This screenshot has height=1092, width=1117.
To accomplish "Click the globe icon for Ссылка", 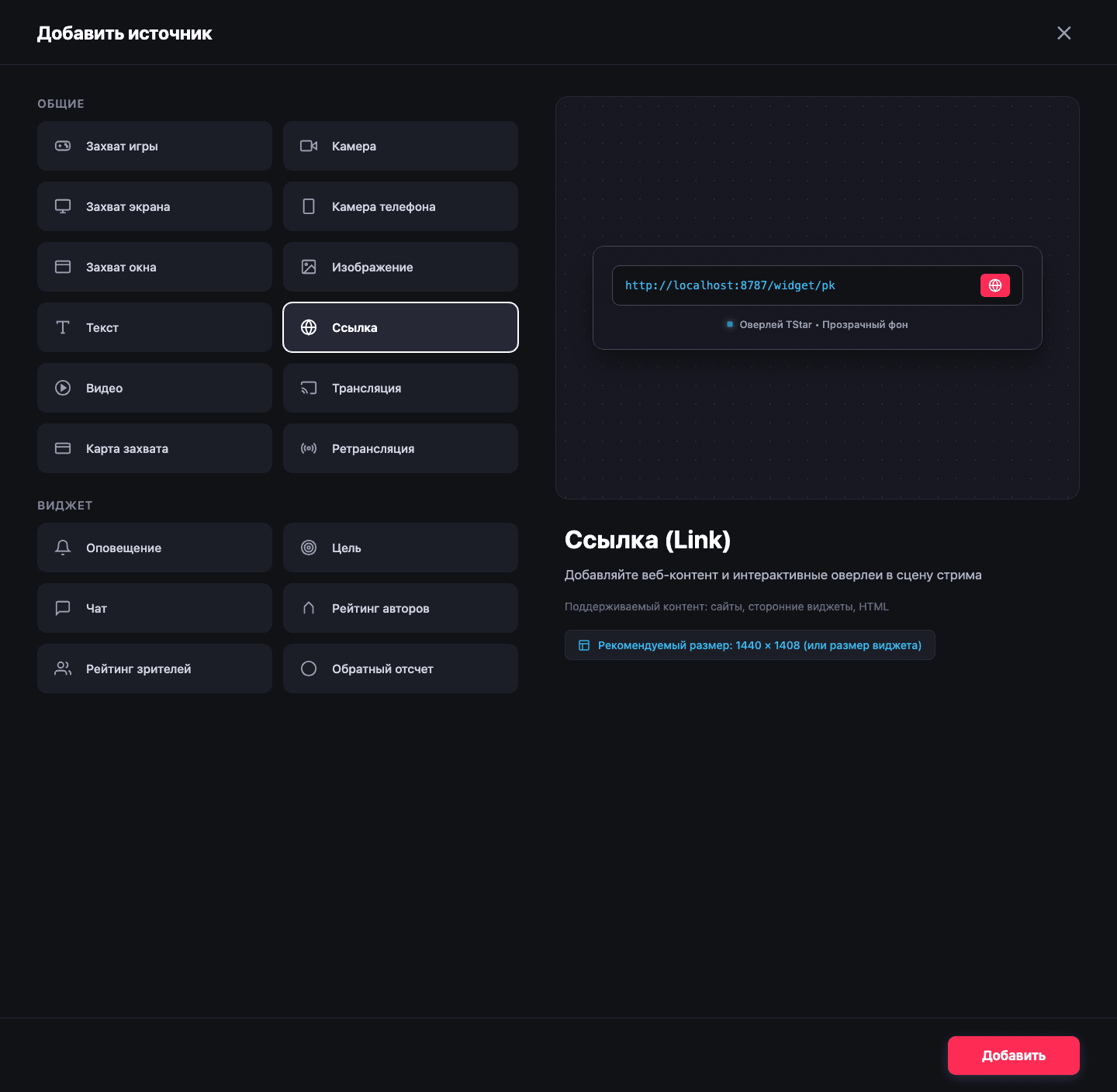I will (309, 327).
